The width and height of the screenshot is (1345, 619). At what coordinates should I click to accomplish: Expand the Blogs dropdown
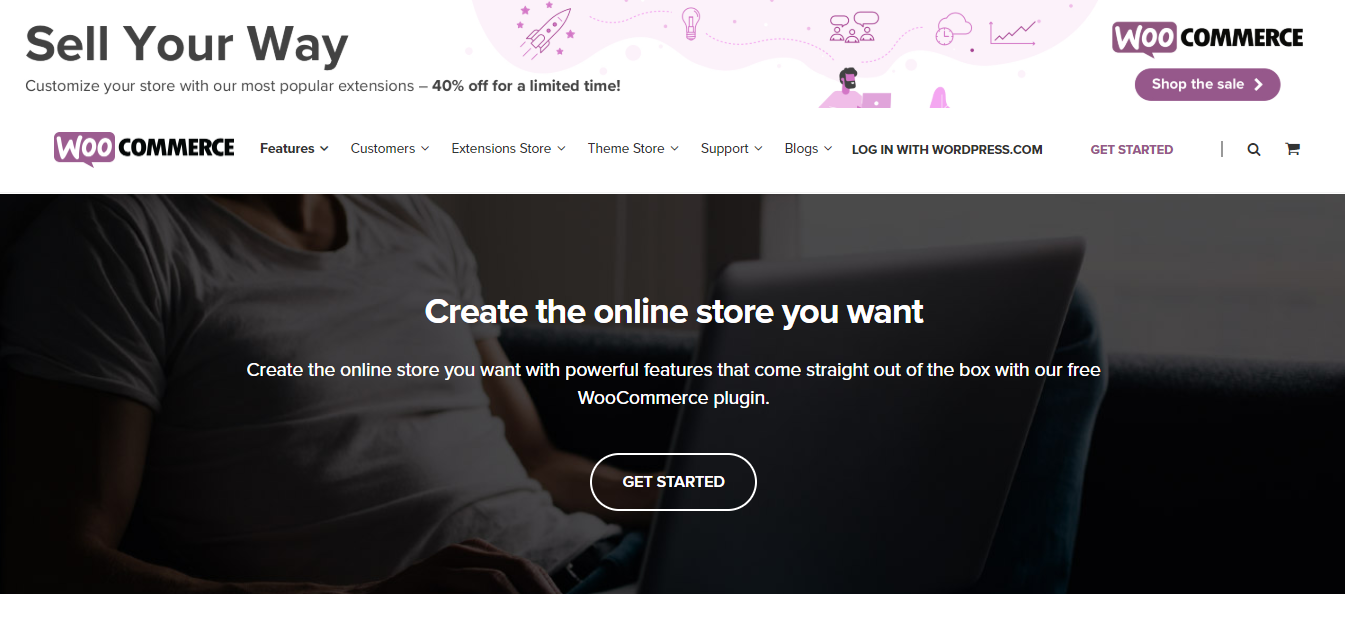(x=808, y=148)
